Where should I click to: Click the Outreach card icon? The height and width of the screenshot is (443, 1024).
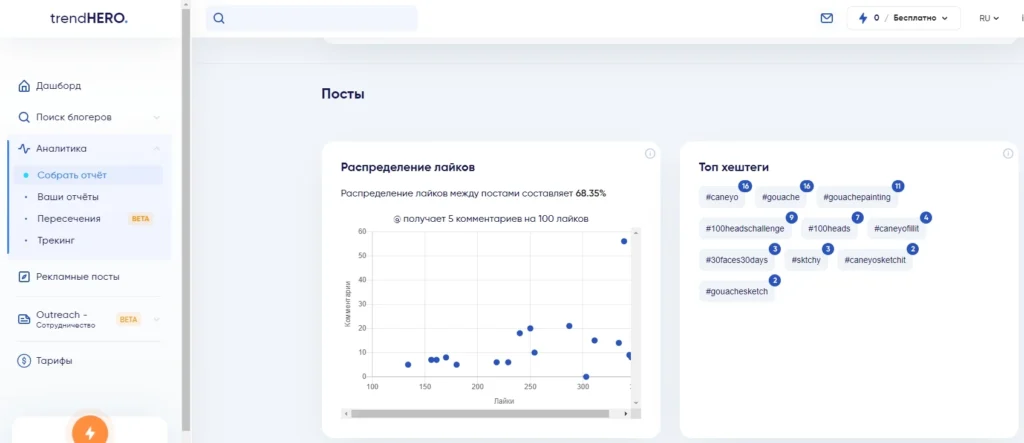(x=24, y=320)
